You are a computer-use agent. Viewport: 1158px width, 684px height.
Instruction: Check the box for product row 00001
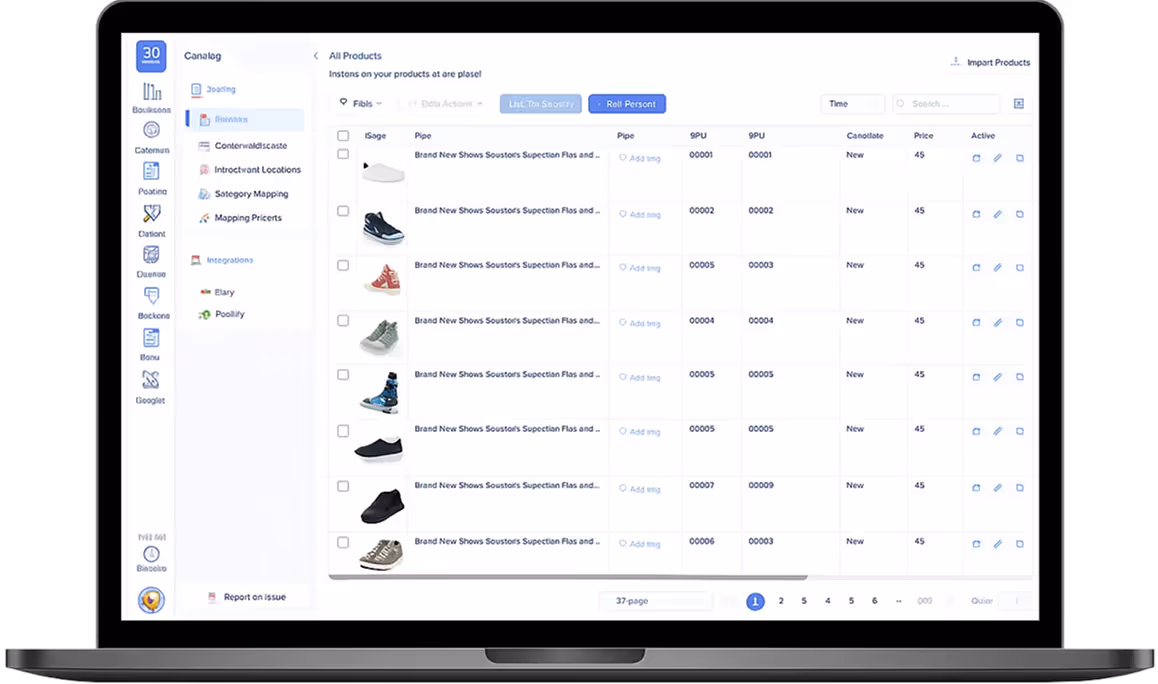343,154
